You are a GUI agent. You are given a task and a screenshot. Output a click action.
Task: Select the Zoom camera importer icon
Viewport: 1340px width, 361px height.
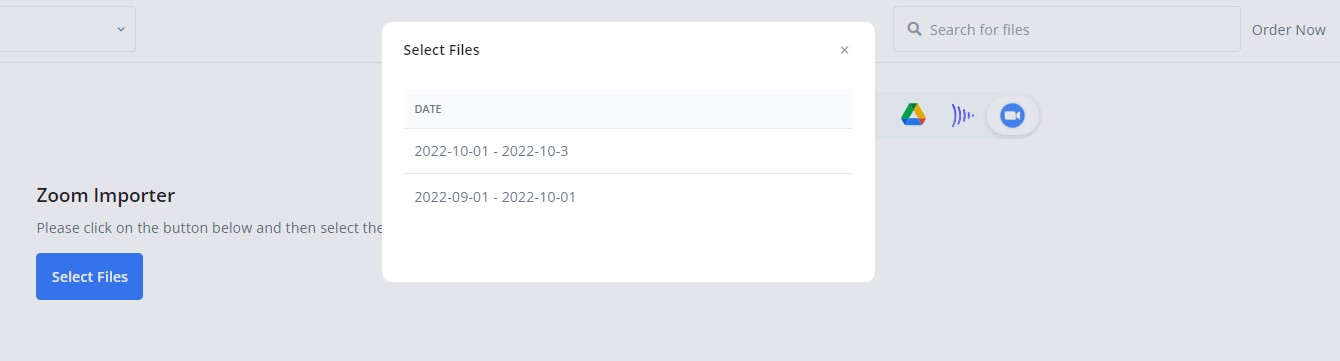coord(1013,116)
